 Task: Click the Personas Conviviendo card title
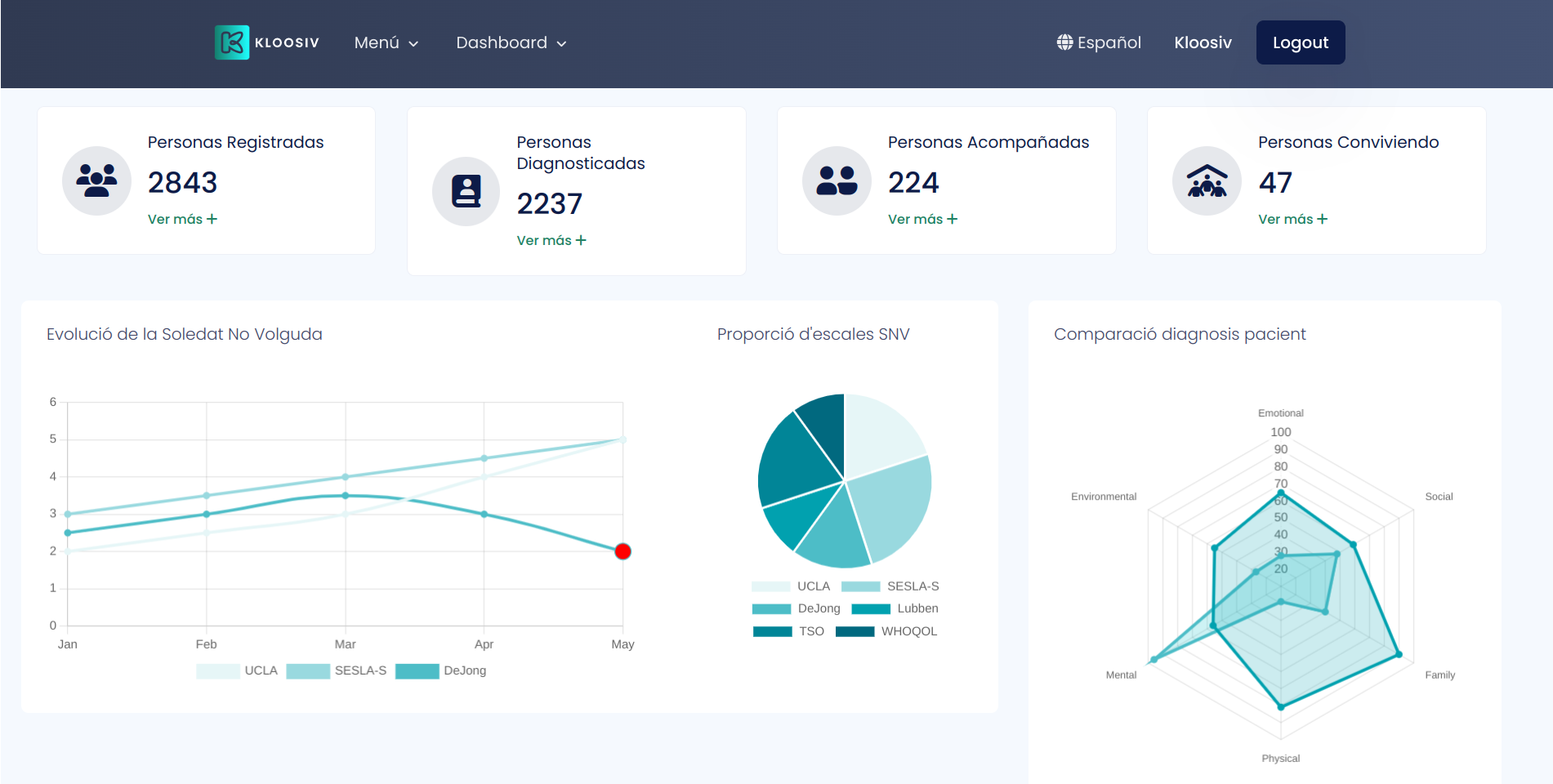(x=1348, y=142)
